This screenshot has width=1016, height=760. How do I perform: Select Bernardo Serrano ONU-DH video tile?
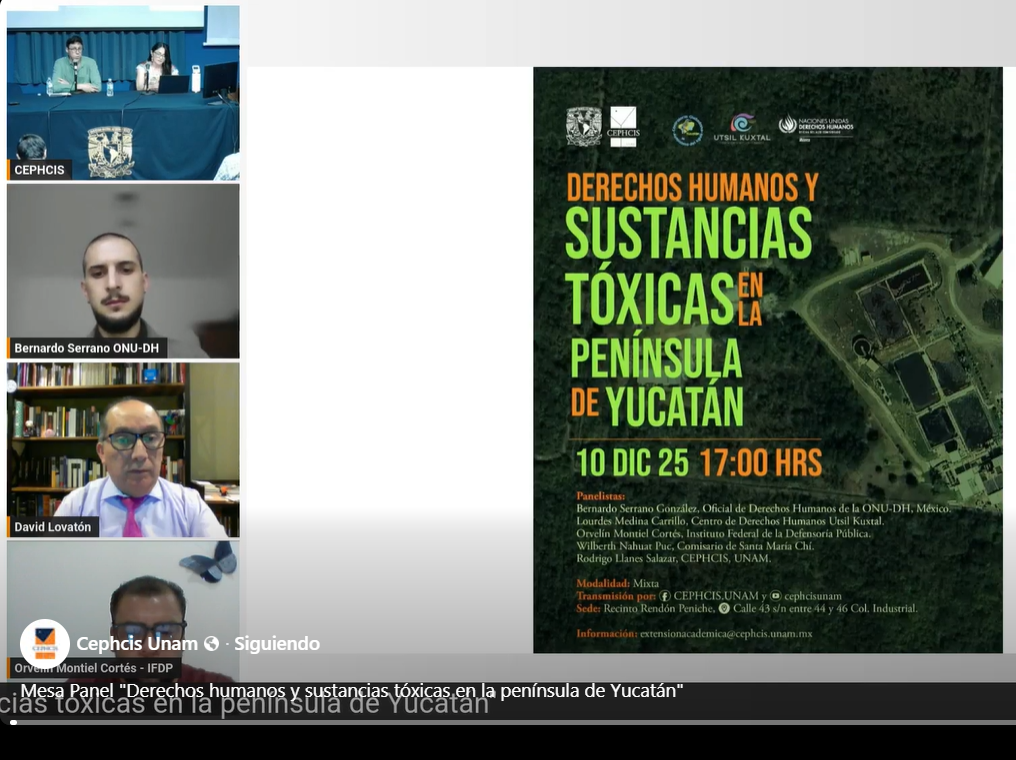coord(123,270)
